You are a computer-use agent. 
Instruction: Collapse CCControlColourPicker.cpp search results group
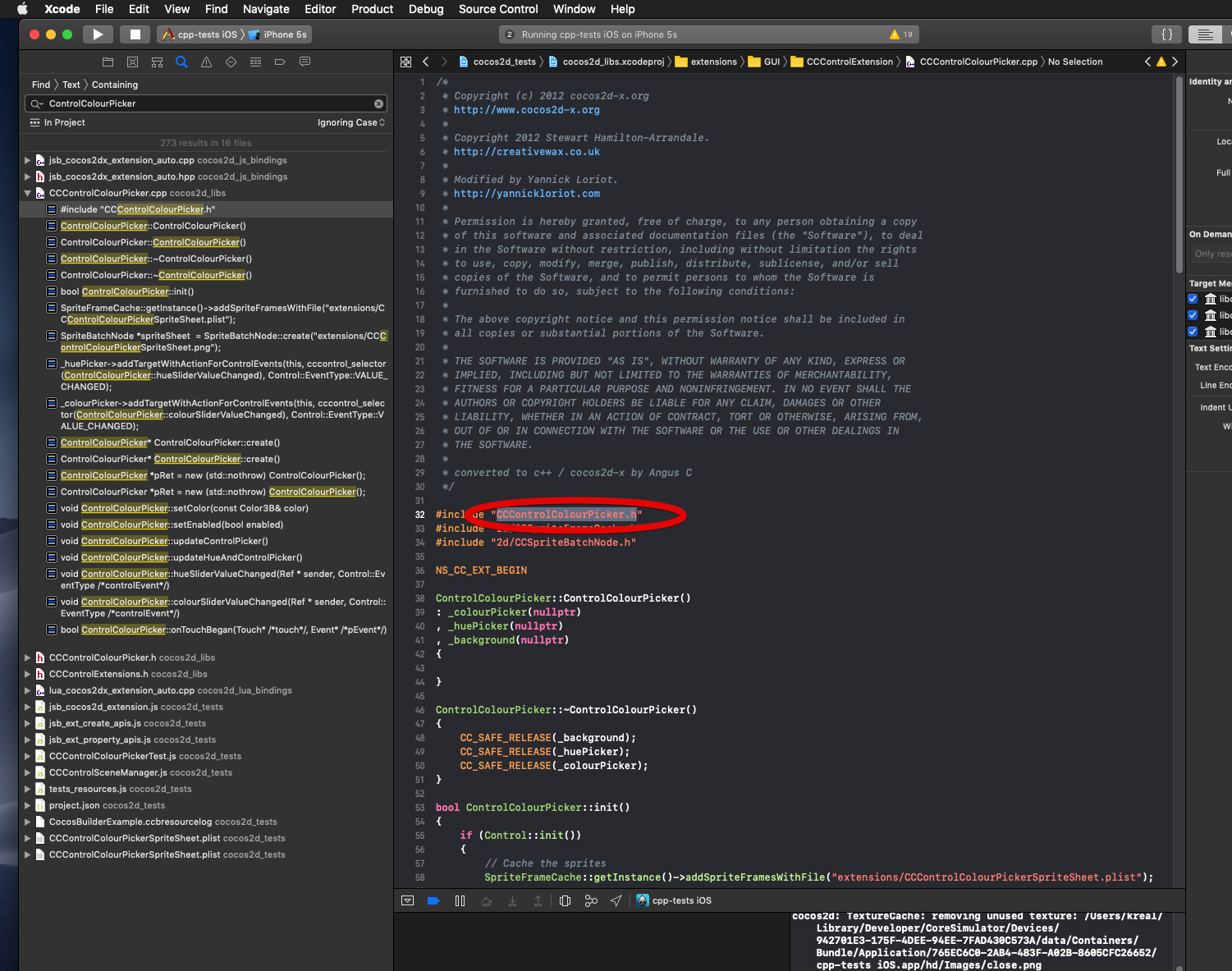[x=28, y=194]
